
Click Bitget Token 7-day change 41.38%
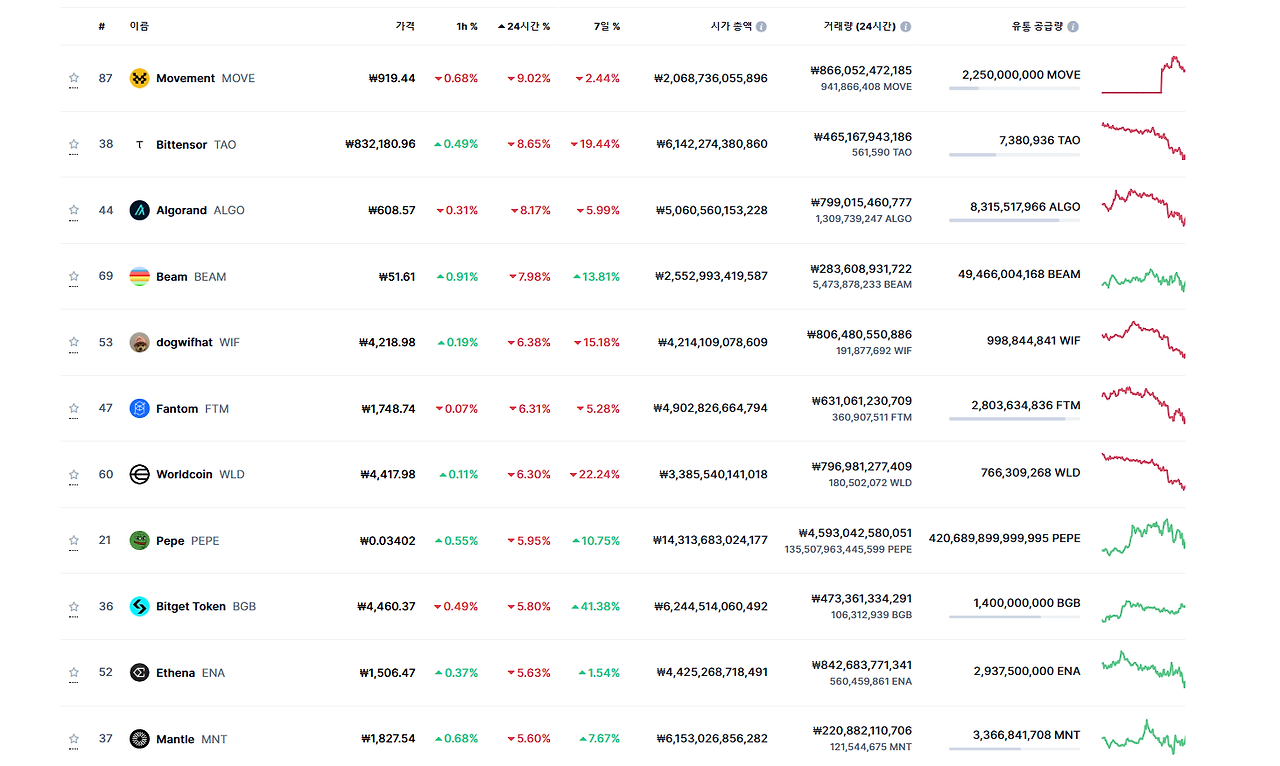tap(595, 606)
